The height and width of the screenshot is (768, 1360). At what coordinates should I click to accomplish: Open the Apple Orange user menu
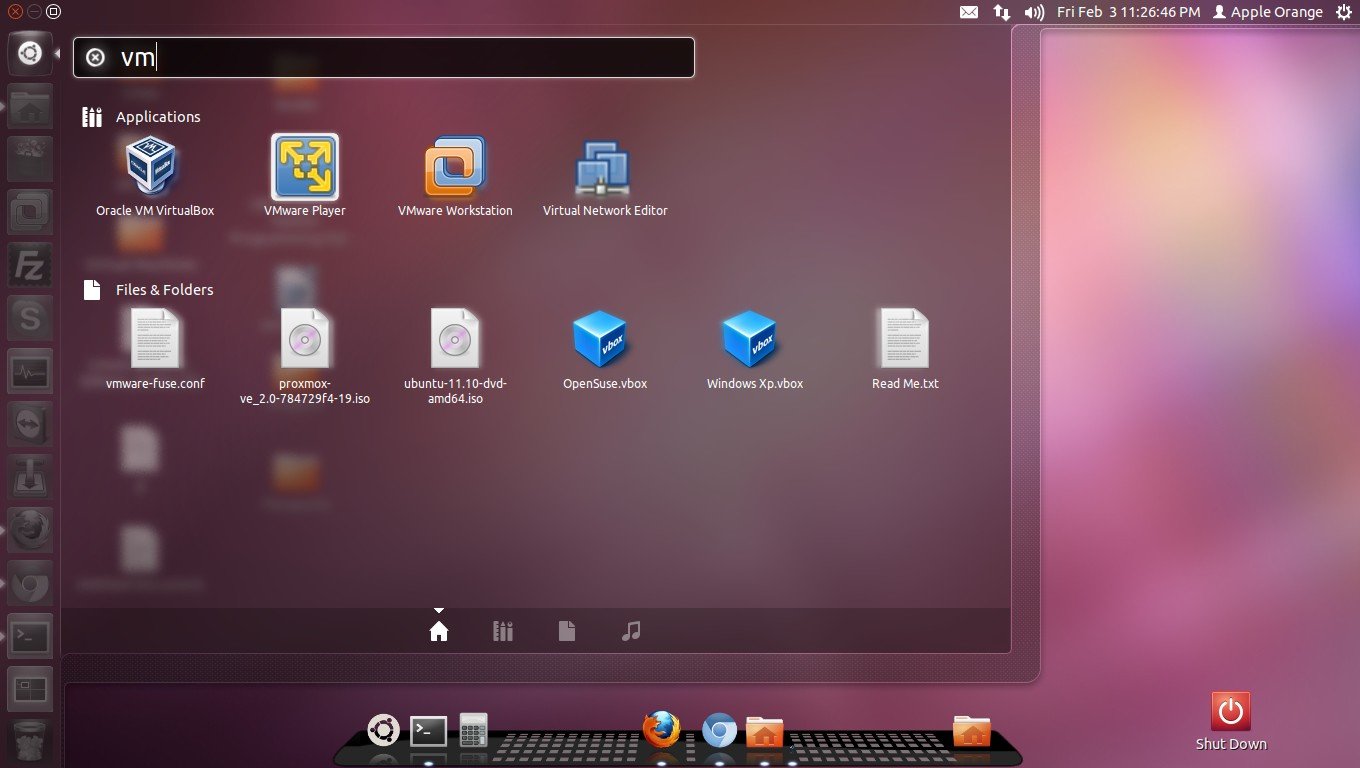pyautogui.click(x=1267, y=12)
